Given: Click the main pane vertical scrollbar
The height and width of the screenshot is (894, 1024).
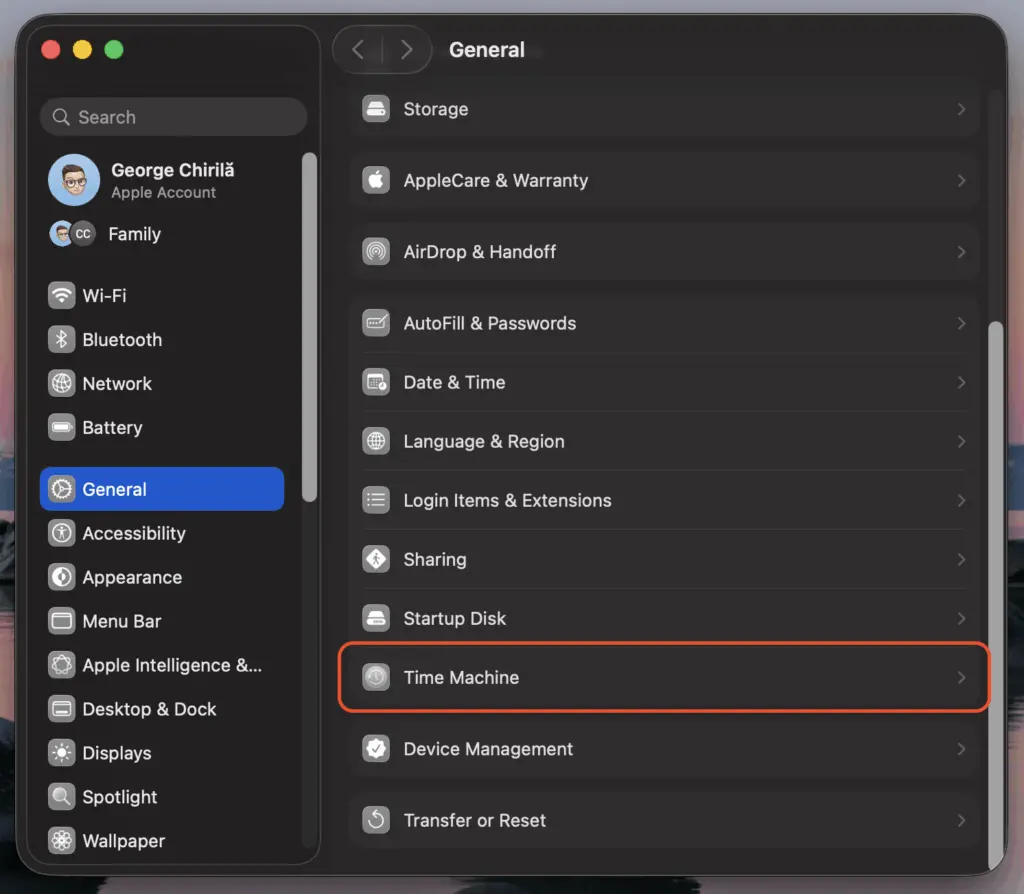Looking at the screenshot, I should click(995, 590).
